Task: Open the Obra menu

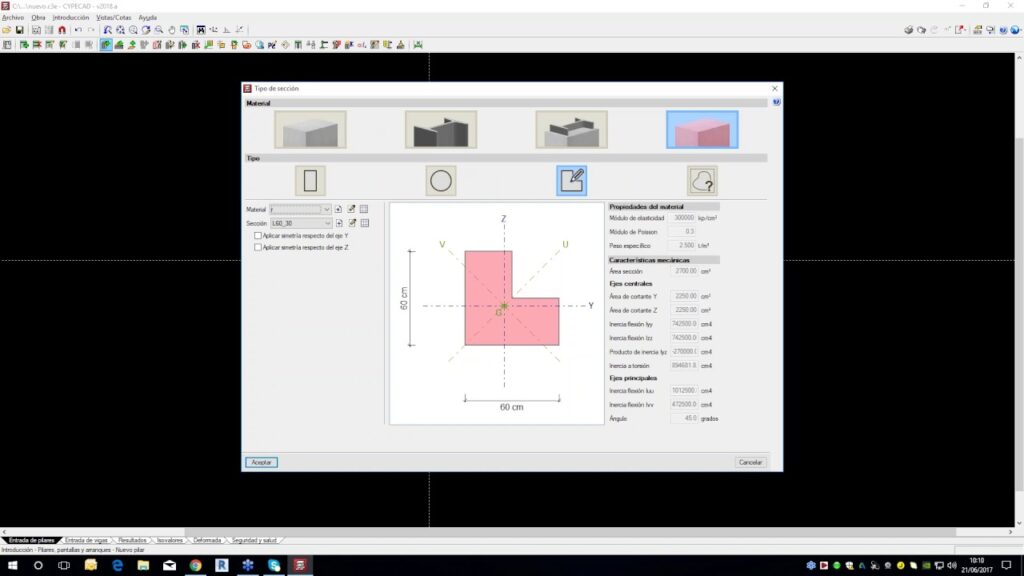Action: pyautogui.click(x=38, y=18)
